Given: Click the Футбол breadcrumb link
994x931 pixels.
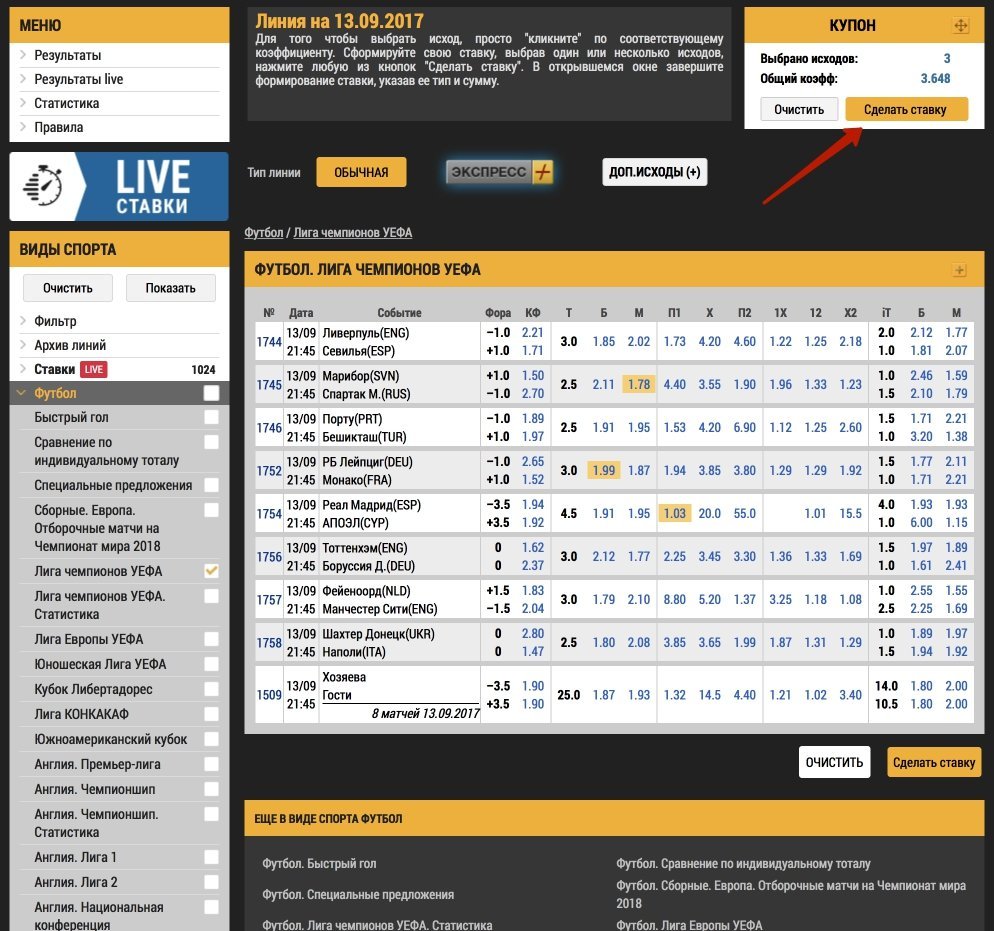Looking at the screenshot, I should (263, 233).
